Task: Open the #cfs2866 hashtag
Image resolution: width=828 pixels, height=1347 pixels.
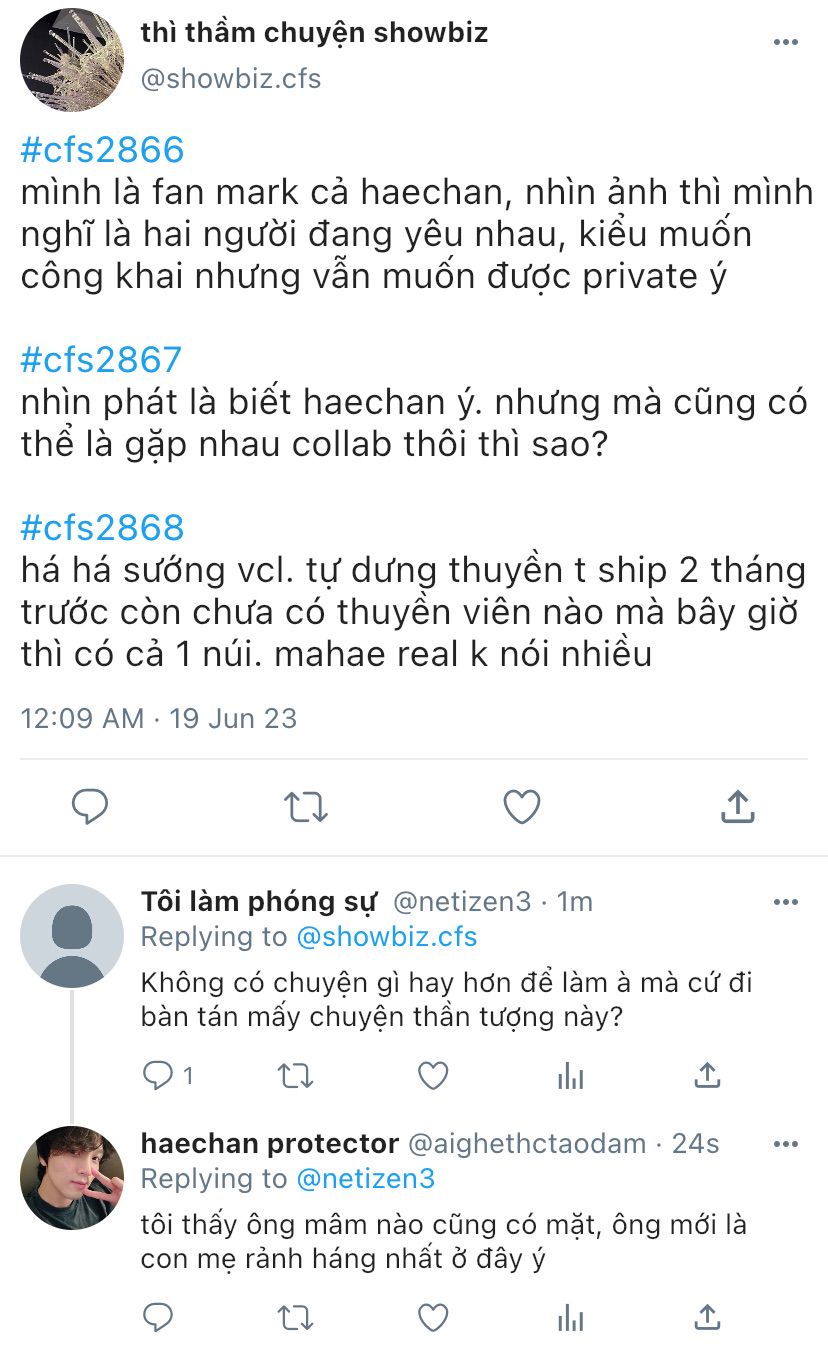Action: coord(103,150)
